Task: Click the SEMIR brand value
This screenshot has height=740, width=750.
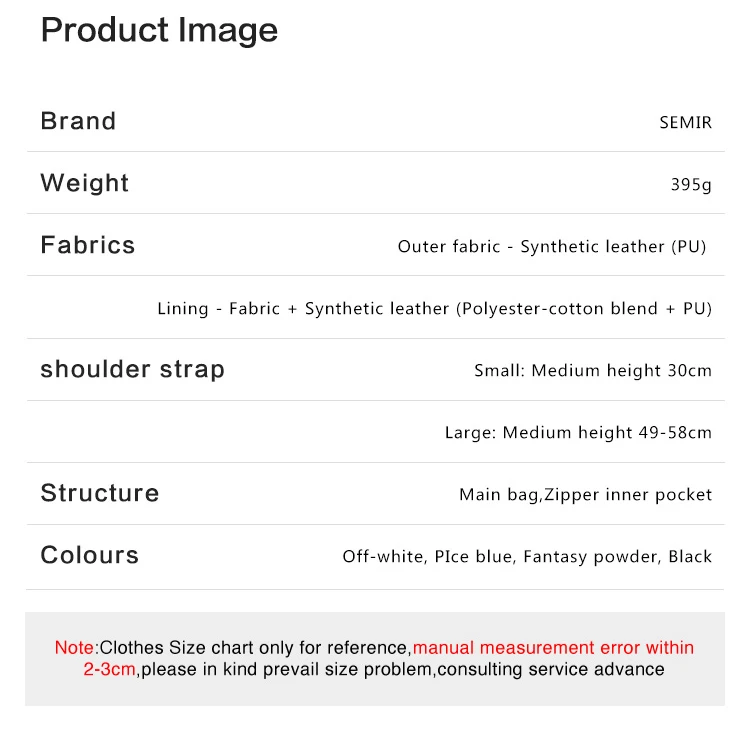Action: (685, 122)
